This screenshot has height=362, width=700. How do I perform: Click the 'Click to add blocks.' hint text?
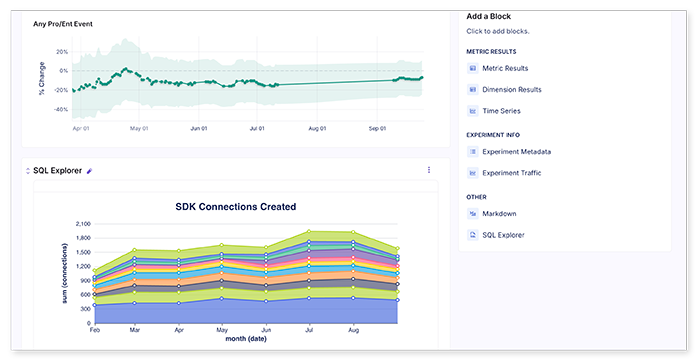coord(498,31)
